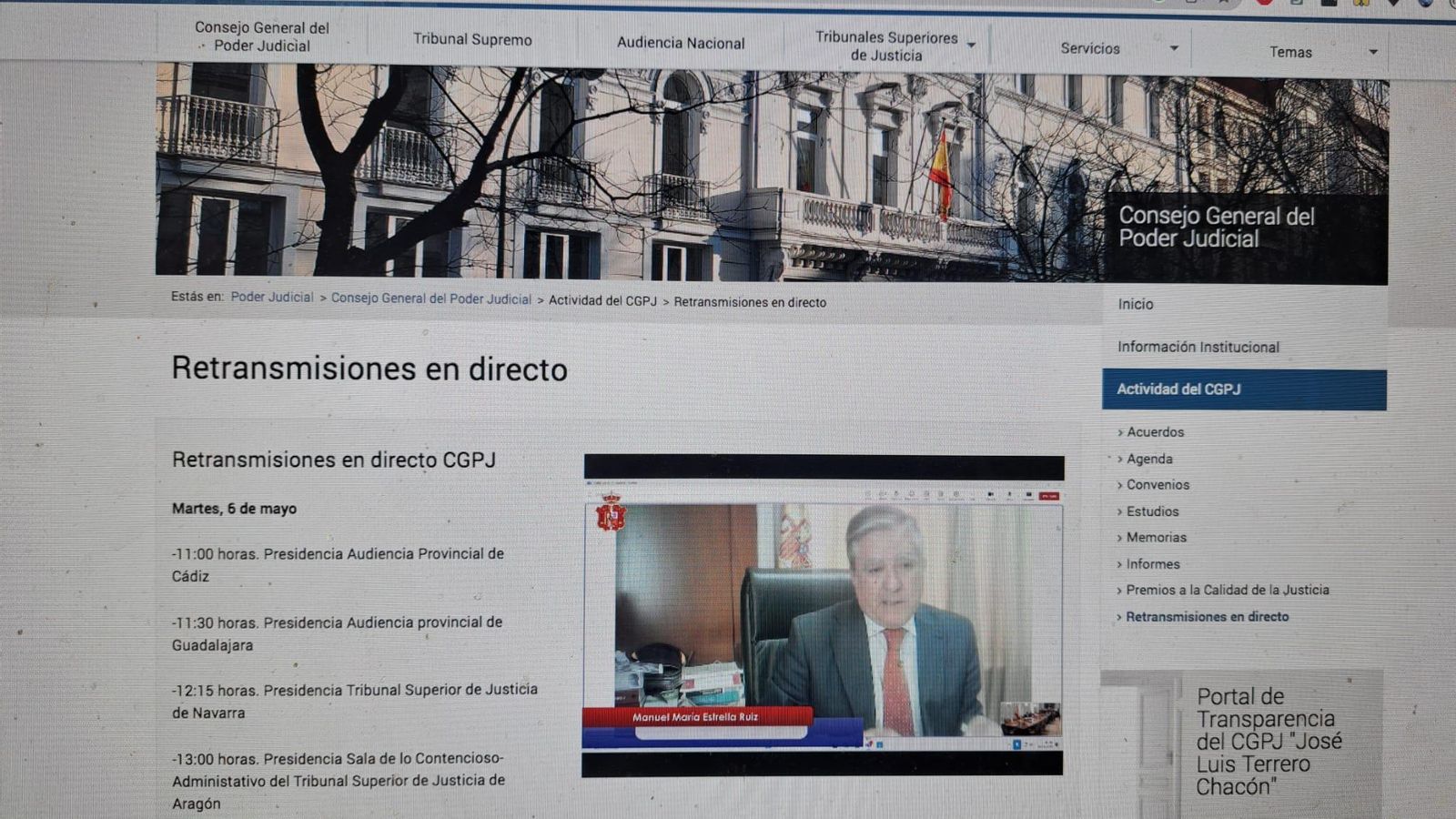Open Estudios sidebar link

[x=1152, y=511]
